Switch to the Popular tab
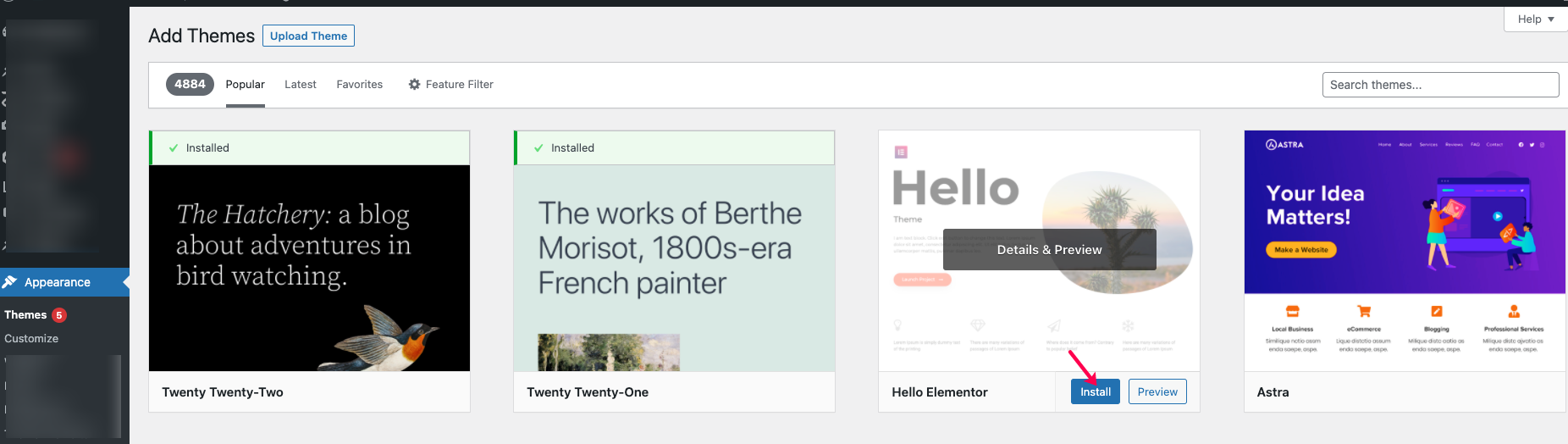The image size is (1568, 444). pos(245,84)
